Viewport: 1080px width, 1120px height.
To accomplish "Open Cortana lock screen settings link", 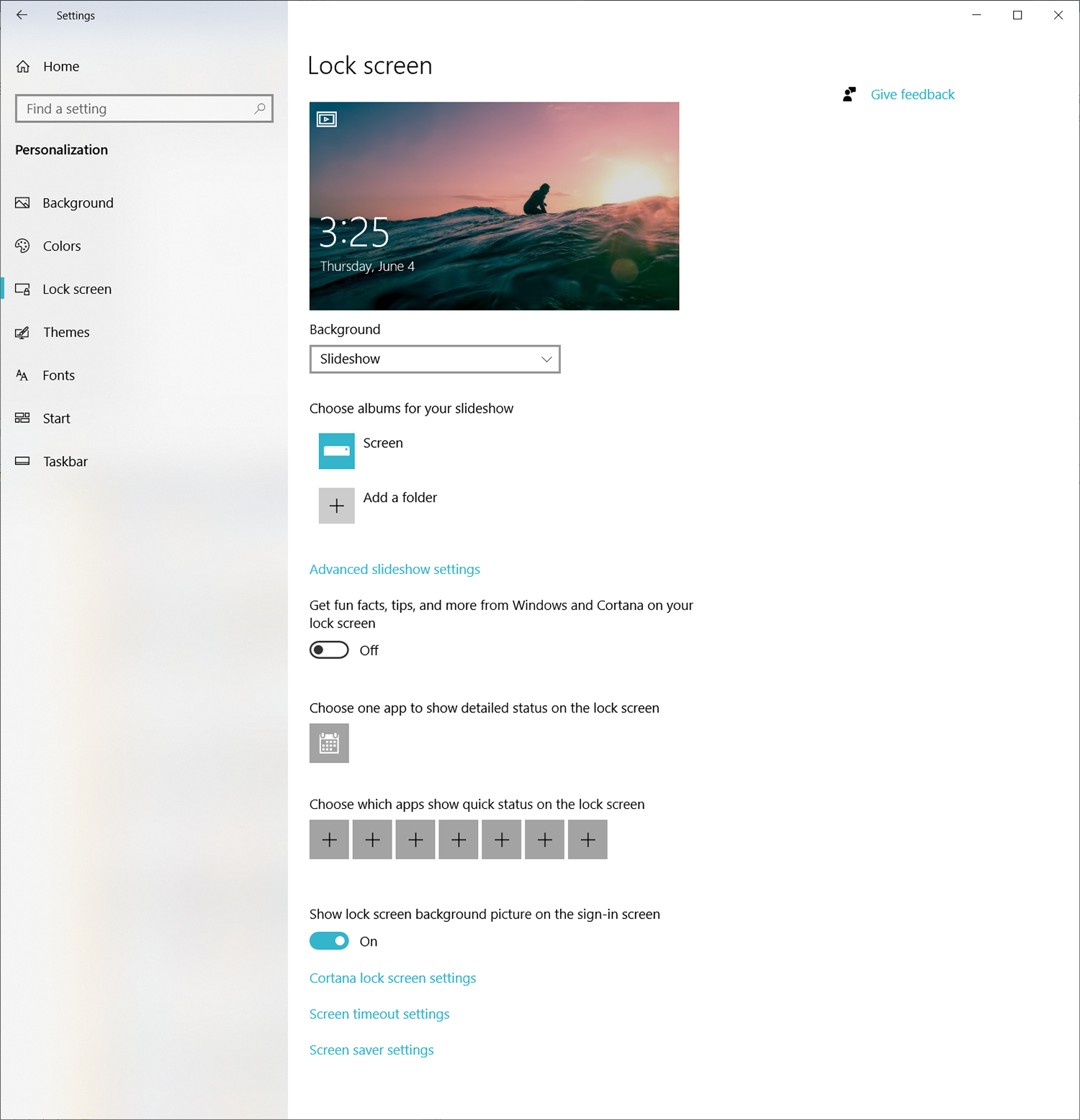I will (x=392, y=978).
